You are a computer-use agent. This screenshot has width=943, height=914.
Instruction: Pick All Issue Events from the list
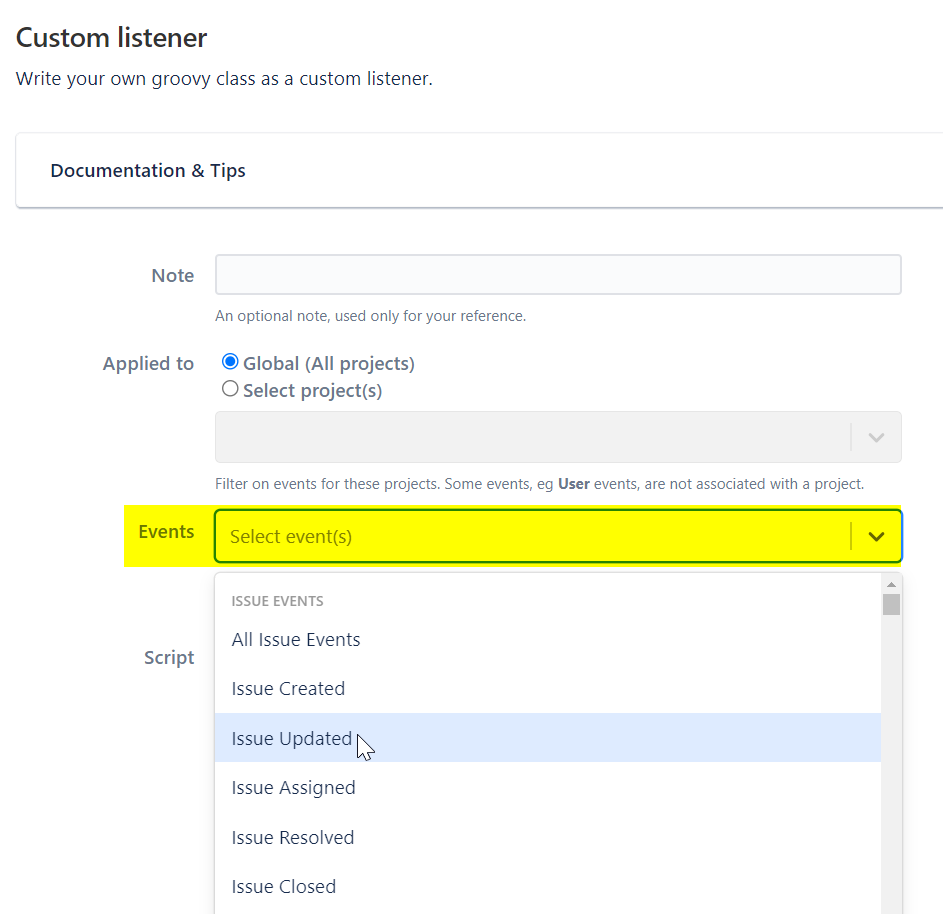tap(296, 640)
